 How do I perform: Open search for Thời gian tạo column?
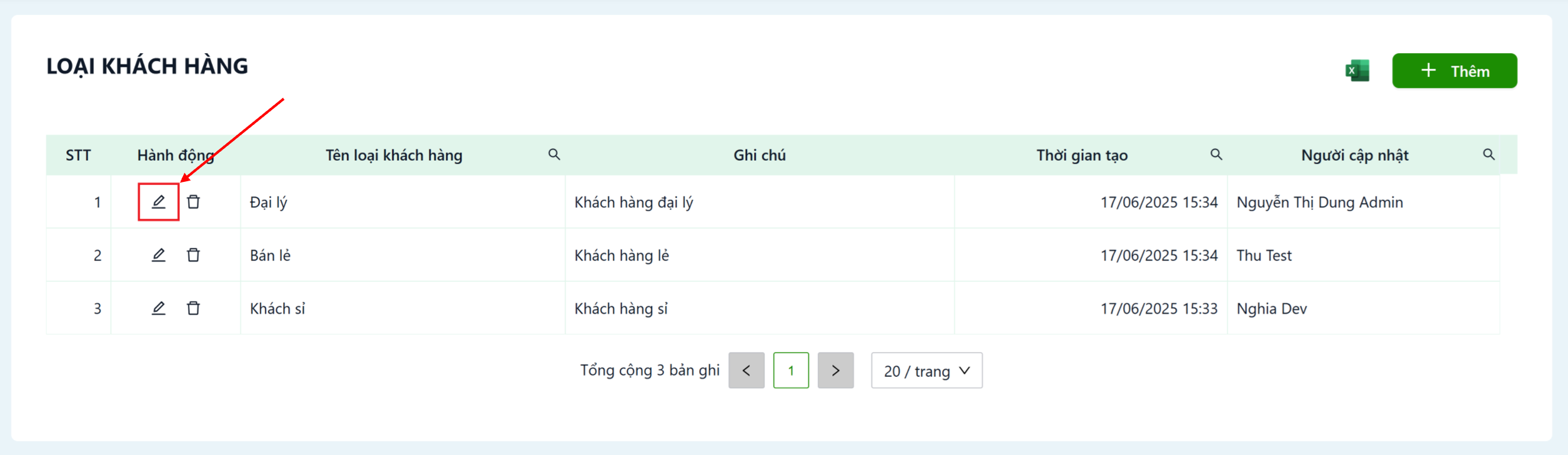[x=1216, y=154]
